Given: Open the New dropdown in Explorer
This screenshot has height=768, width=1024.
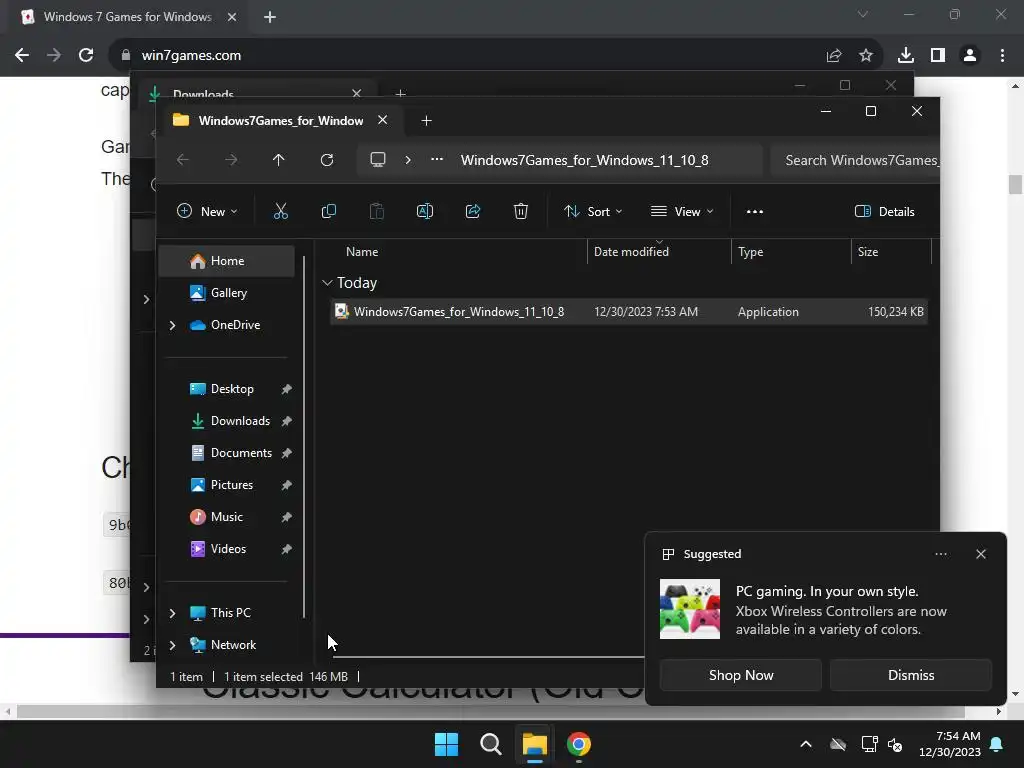Looking at the screenshot, I should [207, 211].
